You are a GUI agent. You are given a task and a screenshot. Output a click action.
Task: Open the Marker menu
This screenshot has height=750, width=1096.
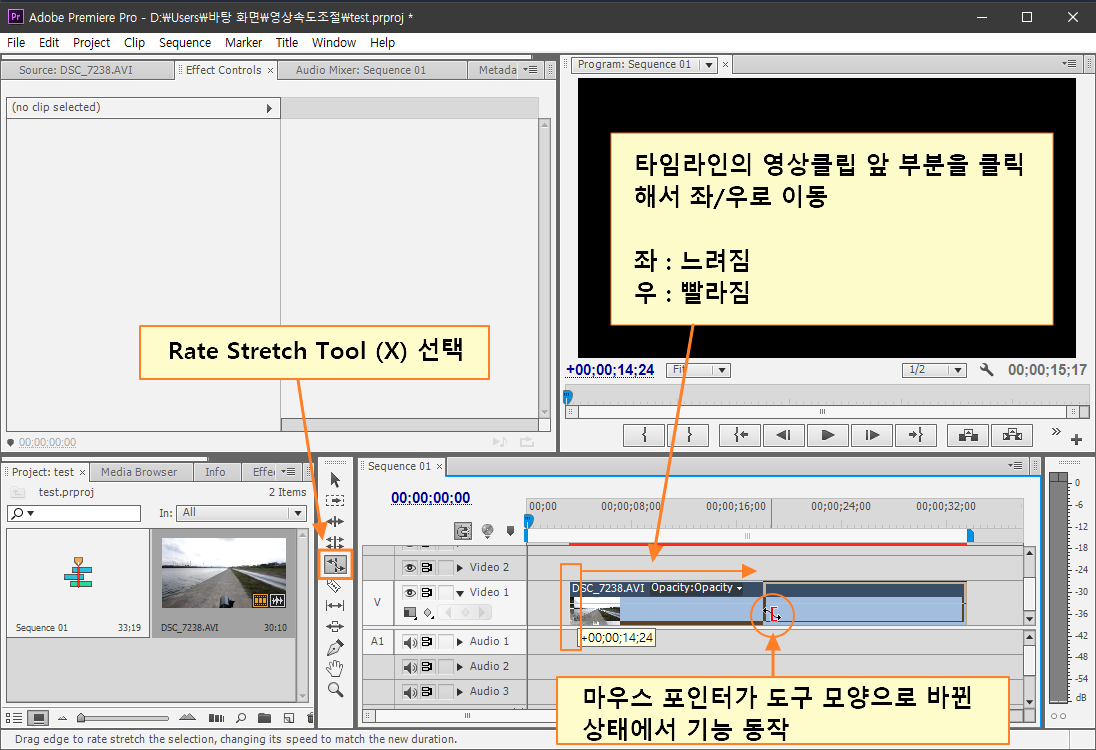(x=243, y=43)
